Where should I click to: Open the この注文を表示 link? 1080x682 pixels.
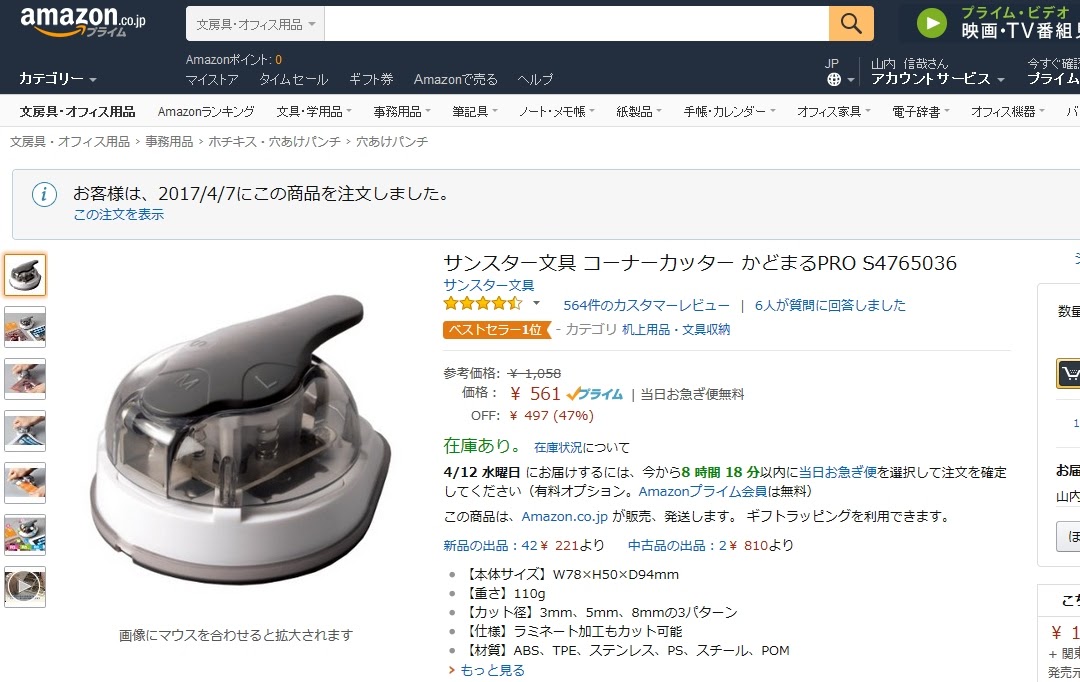point(118,214)
